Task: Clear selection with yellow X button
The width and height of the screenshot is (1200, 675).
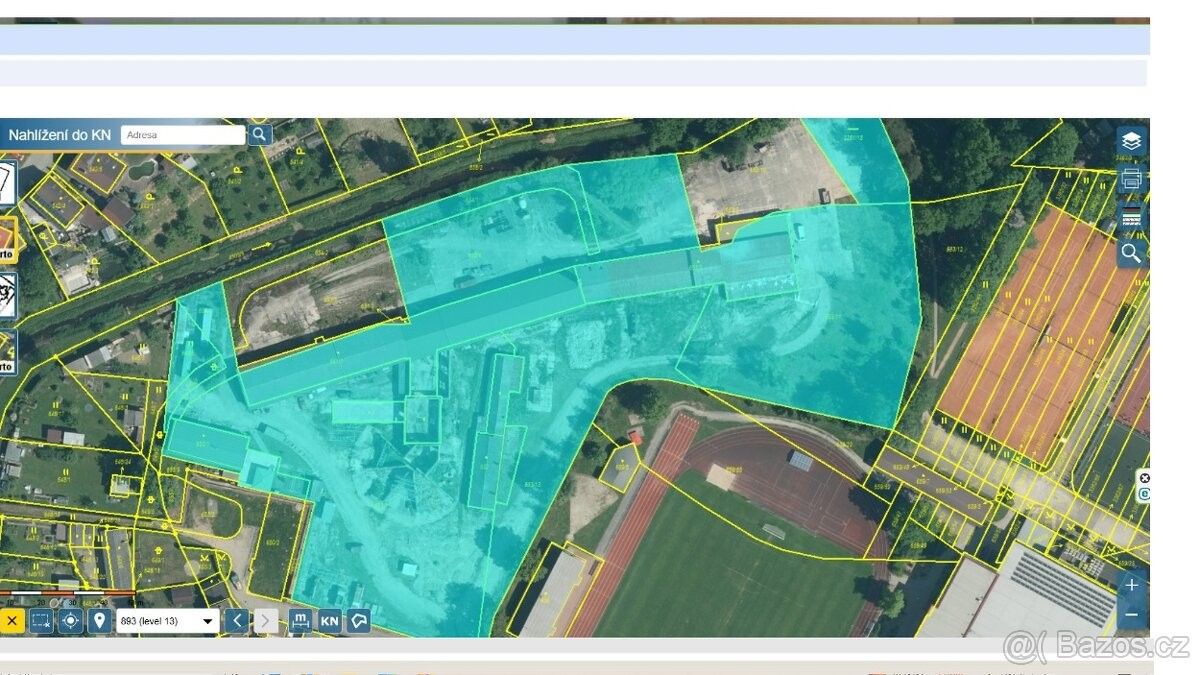Action: pyautogui.click(x=12, y=621)
